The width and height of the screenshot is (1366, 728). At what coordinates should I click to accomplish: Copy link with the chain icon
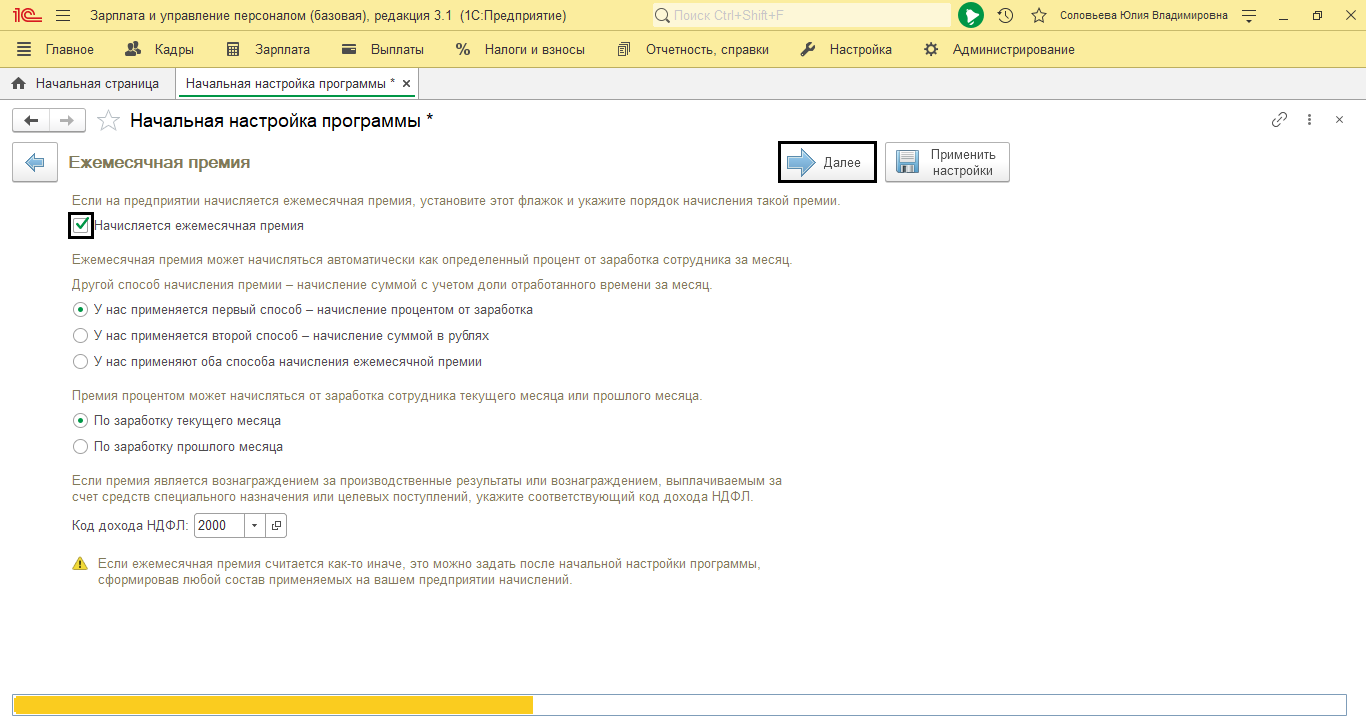pyautogui.click(x=1279, y=120)
